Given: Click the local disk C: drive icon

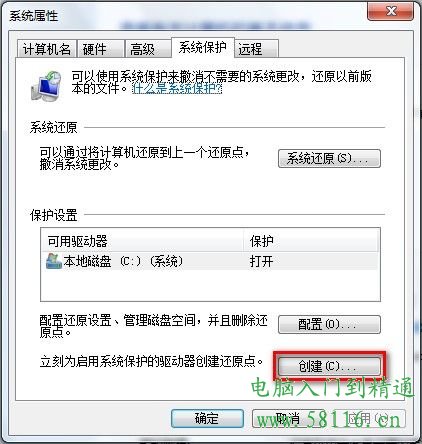Looking at the screenshot, I should [54, 261].
